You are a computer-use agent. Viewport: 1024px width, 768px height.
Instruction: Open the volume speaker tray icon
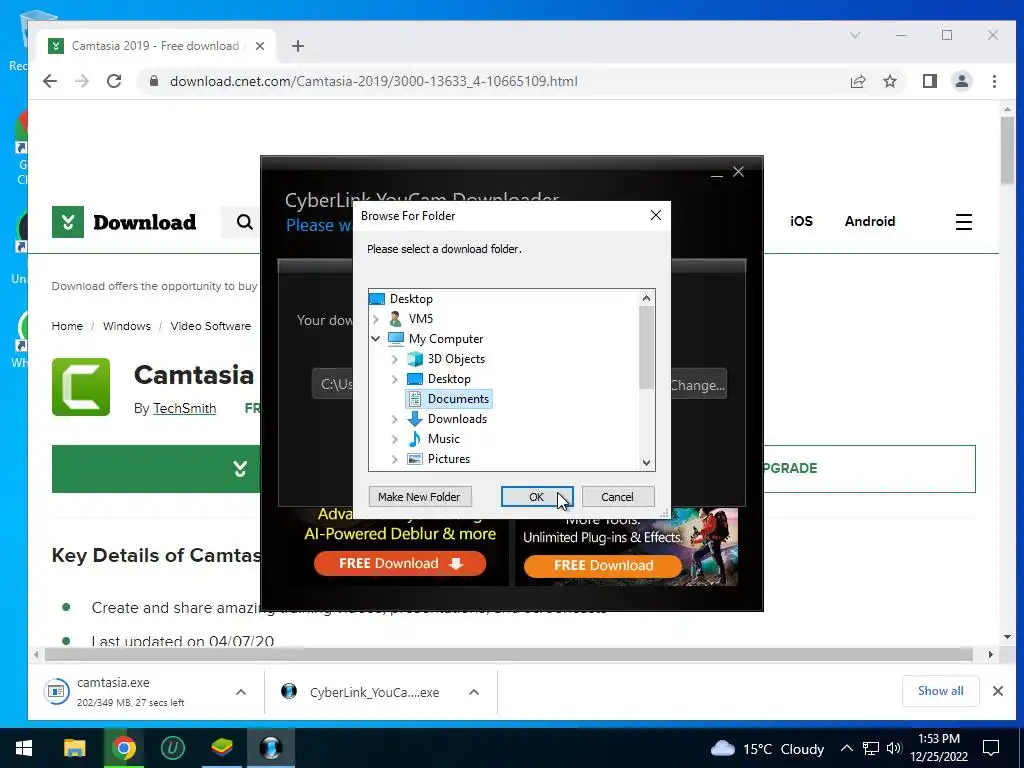[x=894, y=748]
